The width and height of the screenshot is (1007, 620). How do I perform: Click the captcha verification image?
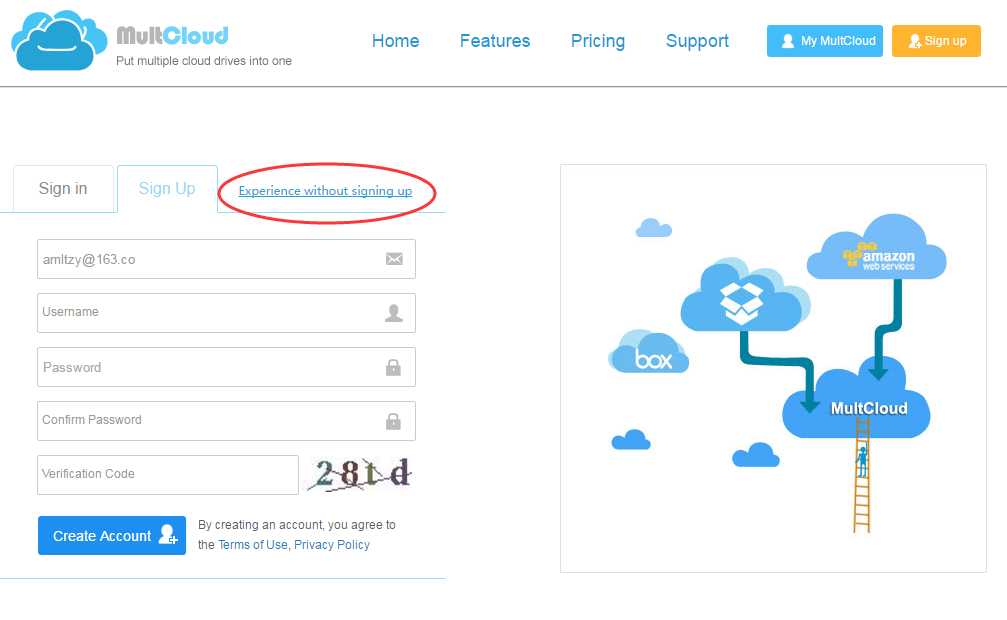(x=360, y=474)
